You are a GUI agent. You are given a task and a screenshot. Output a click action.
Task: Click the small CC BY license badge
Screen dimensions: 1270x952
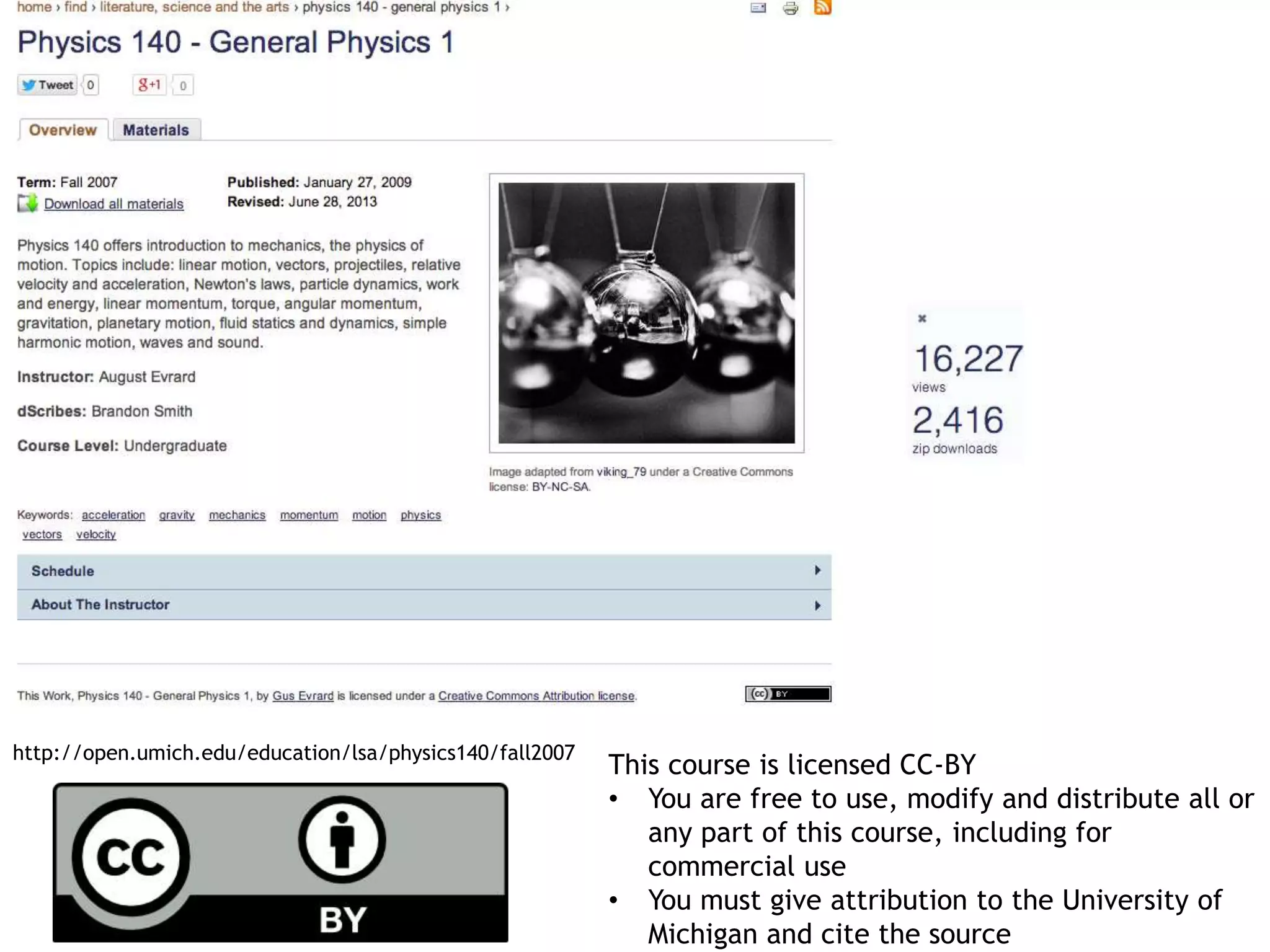(788, 694)
